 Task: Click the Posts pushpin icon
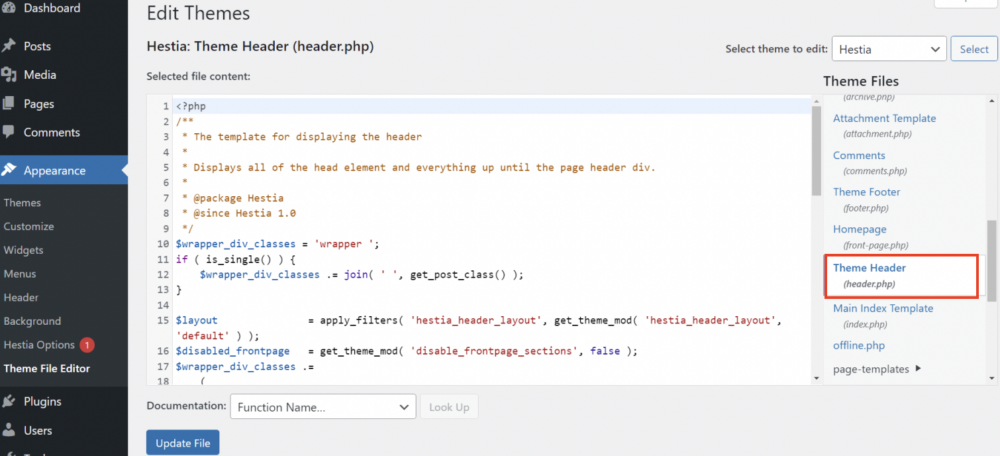click(x=9, y=46)
